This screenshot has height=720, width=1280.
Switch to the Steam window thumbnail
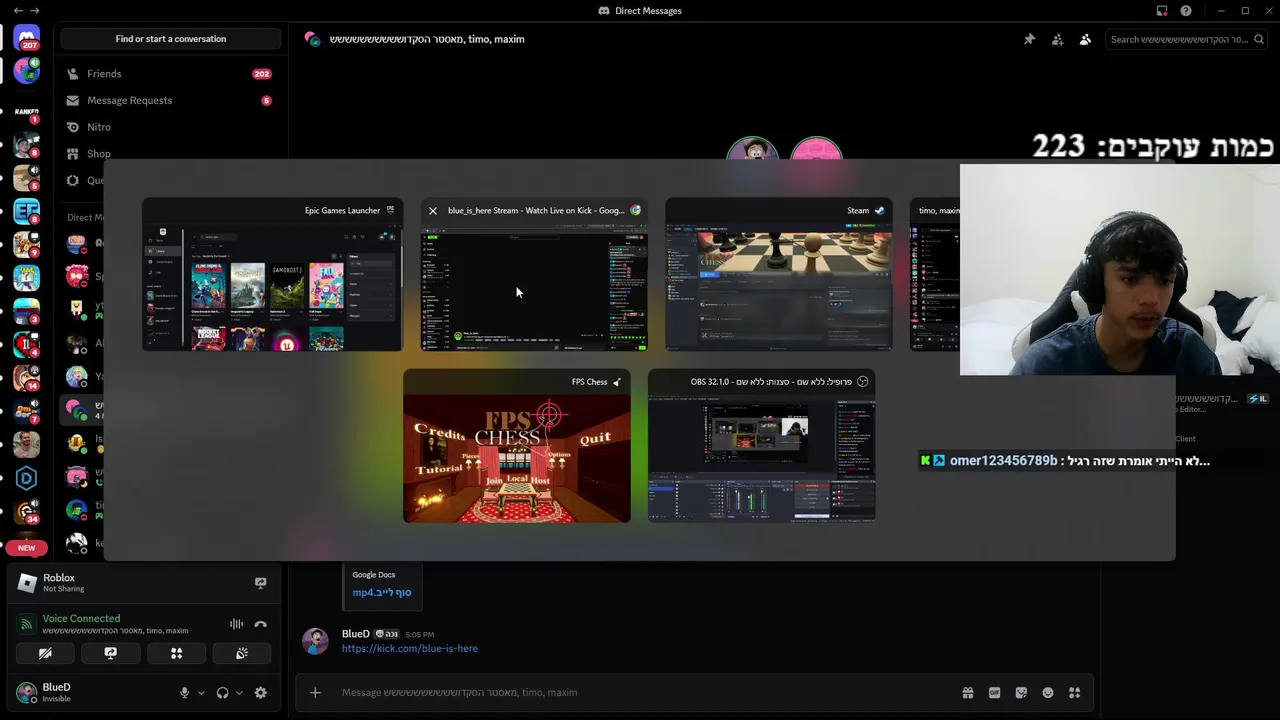click(778, 275)
